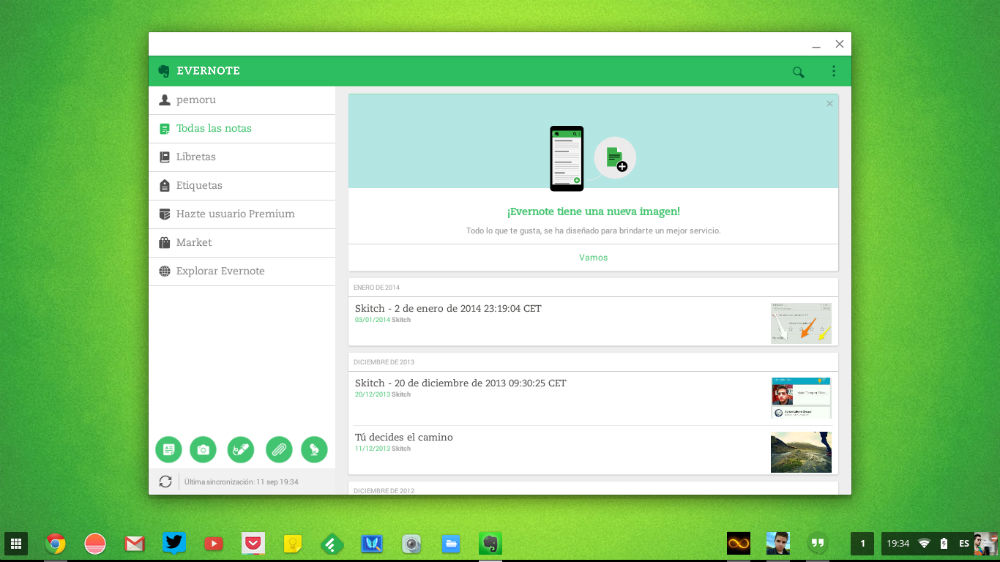This screenshot has width=1000, height=562.
Task: Click thumbnail of Skitch 2 de enero note
Action: pos(801,323)
